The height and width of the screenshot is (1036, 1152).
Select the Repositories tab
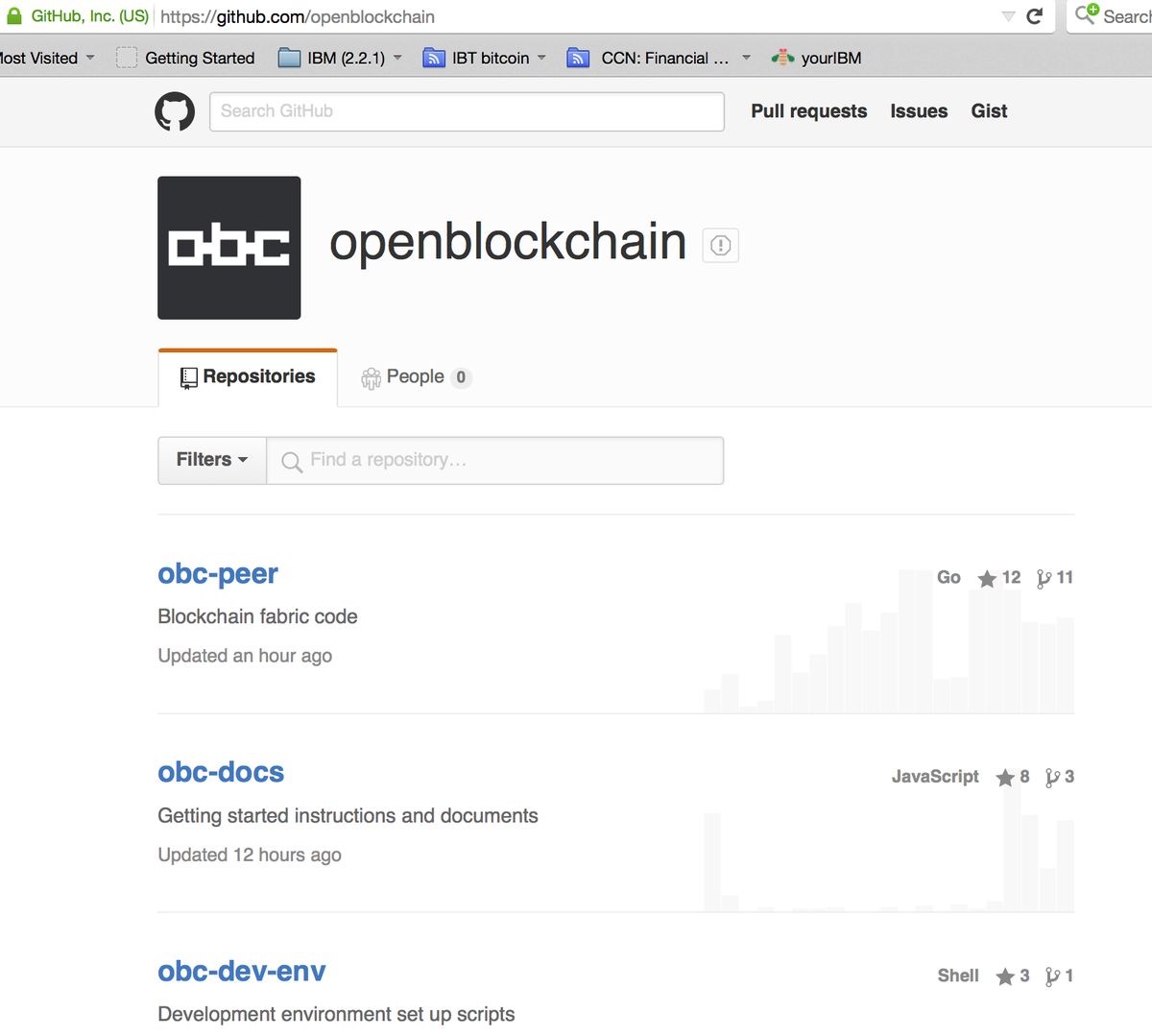point(248,377)
